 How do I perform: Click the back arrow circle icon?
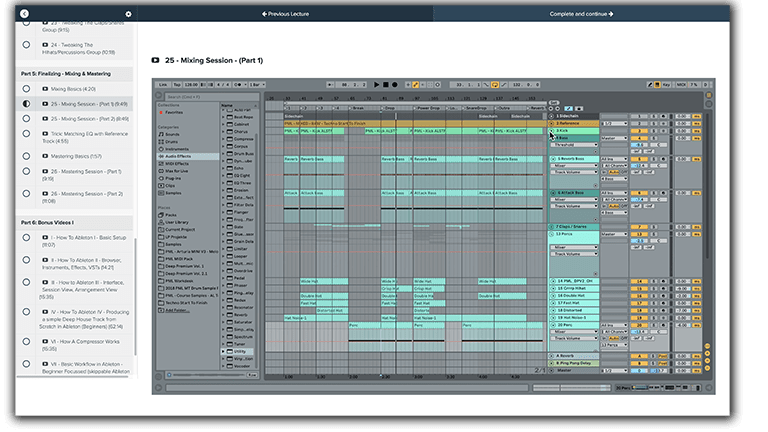tap(24, 14)
